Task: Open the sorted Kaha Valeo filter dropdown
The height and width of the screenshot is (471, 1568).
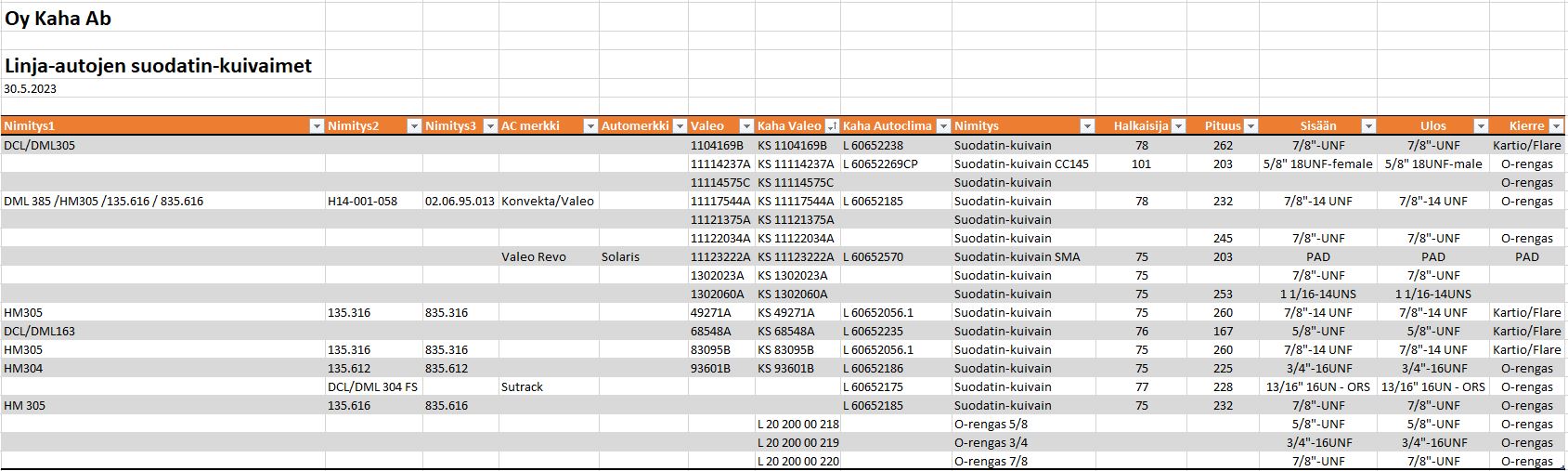Action: click(832, 126)
